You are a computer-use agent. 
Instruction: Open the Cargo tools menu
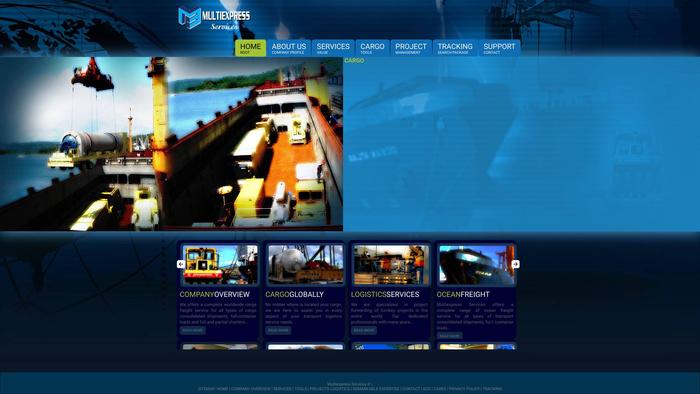tap(372, 48)
